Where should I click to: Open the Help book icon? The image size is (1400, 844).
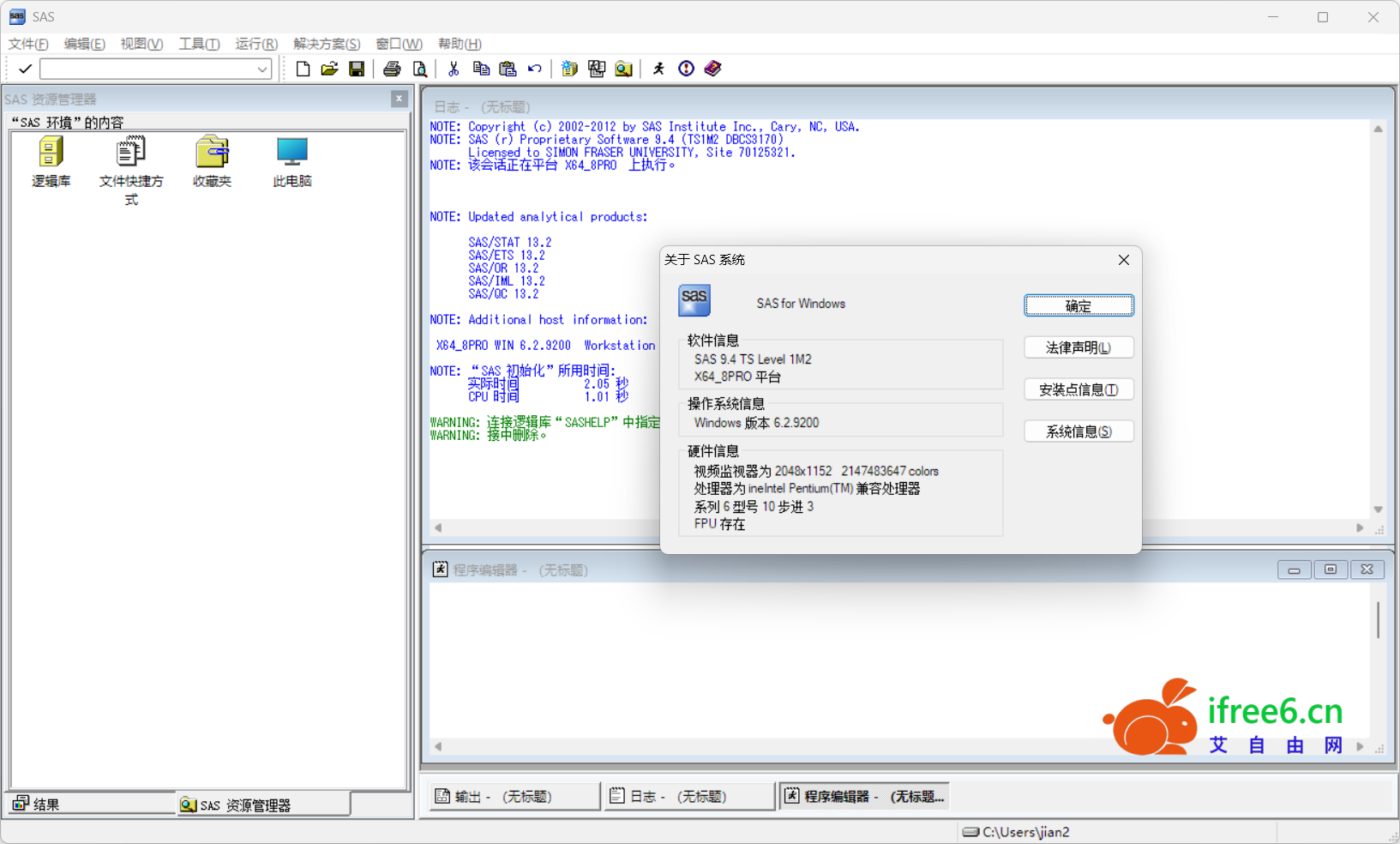point(713,69)
